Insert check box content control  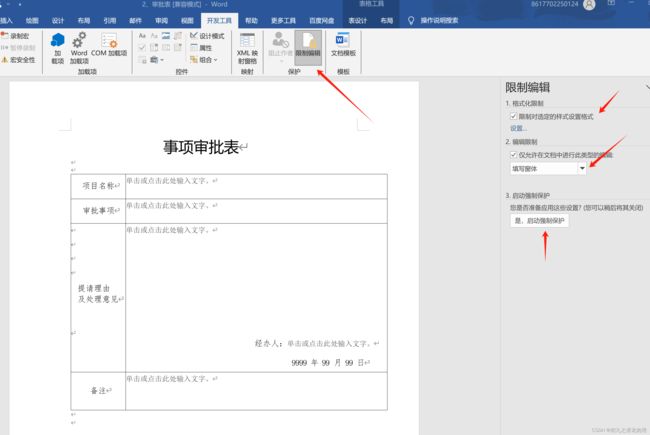[x=142, y=48]
